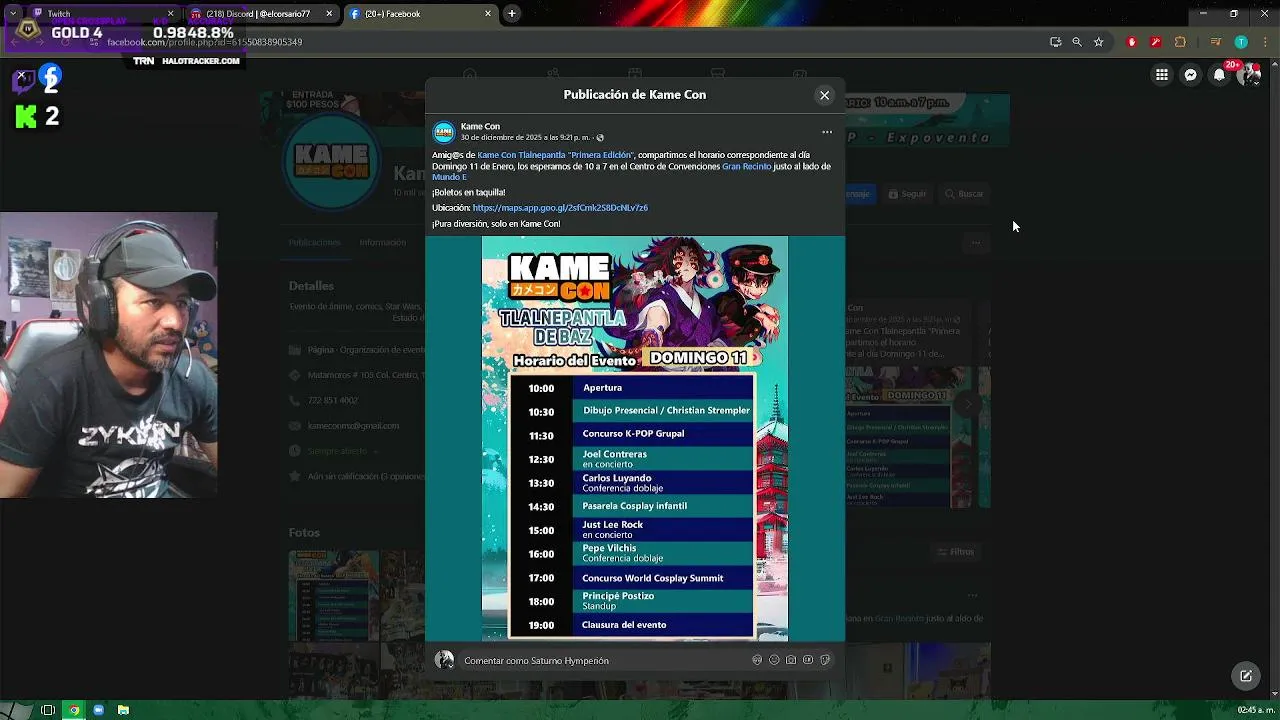Click the Buscar button on page
The width and height of the screenshot is (1280, 720).
click(965, 194)
